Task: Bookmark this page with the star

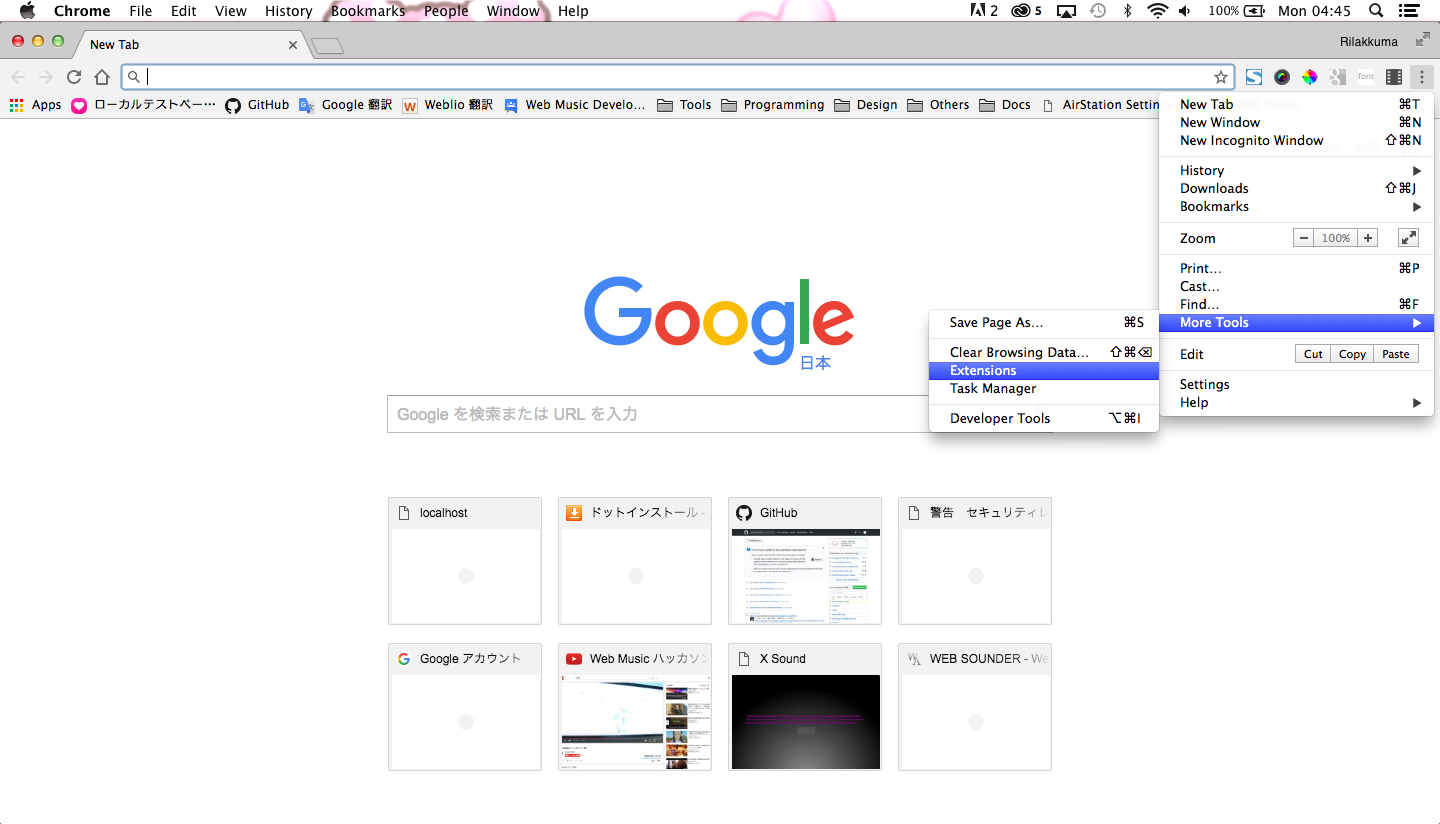Action: point(1221,77)
